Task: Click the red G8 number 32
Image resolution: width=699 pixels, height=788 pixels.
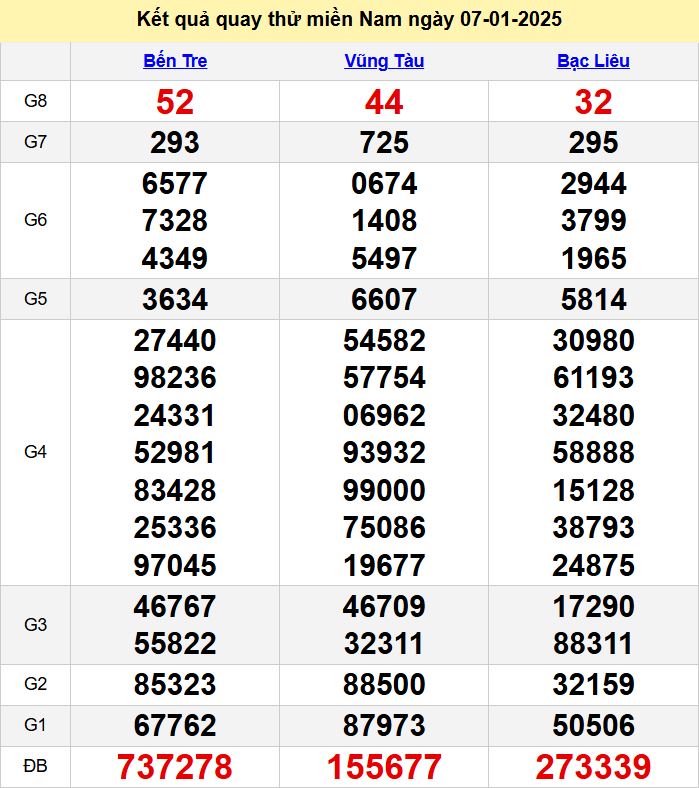Action: tap(593, 102)
